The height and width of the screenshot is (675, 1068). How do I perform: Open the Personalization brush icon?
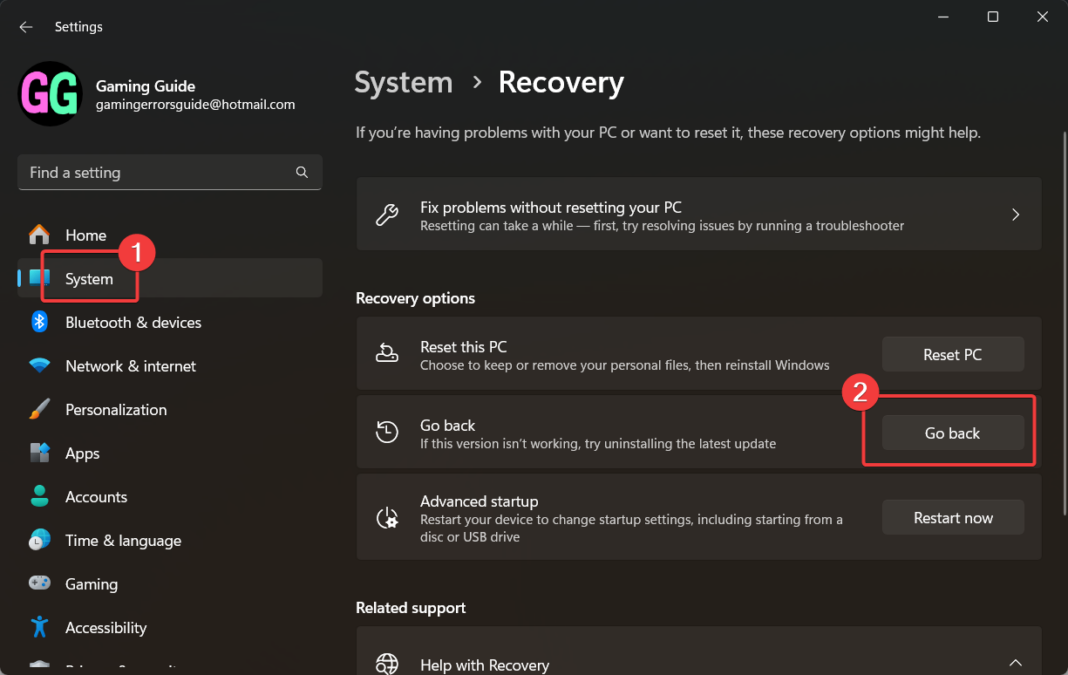(38, 409)
